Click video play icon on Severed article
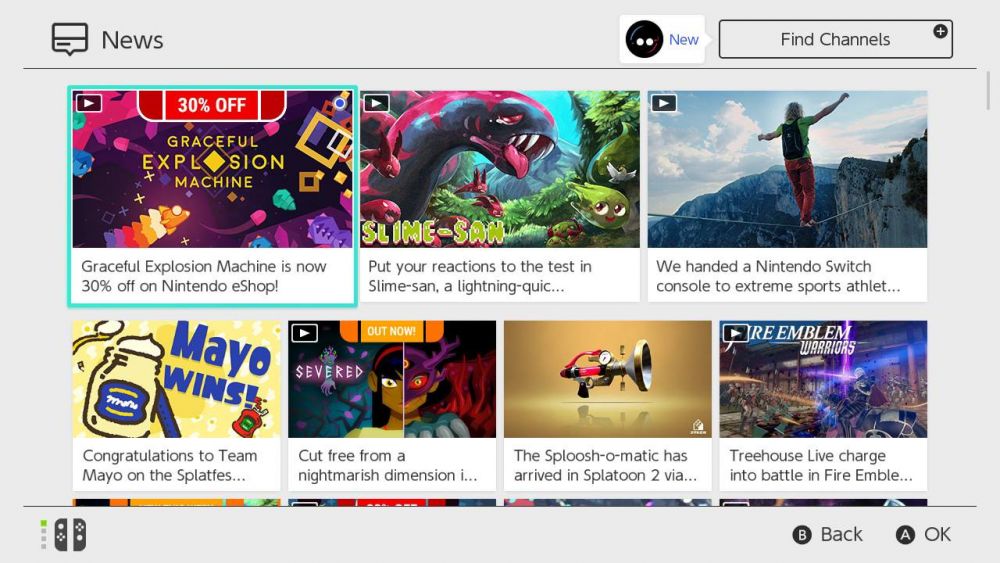The width and height of the screenshot is (1000, 563). (x=304, y=333)
